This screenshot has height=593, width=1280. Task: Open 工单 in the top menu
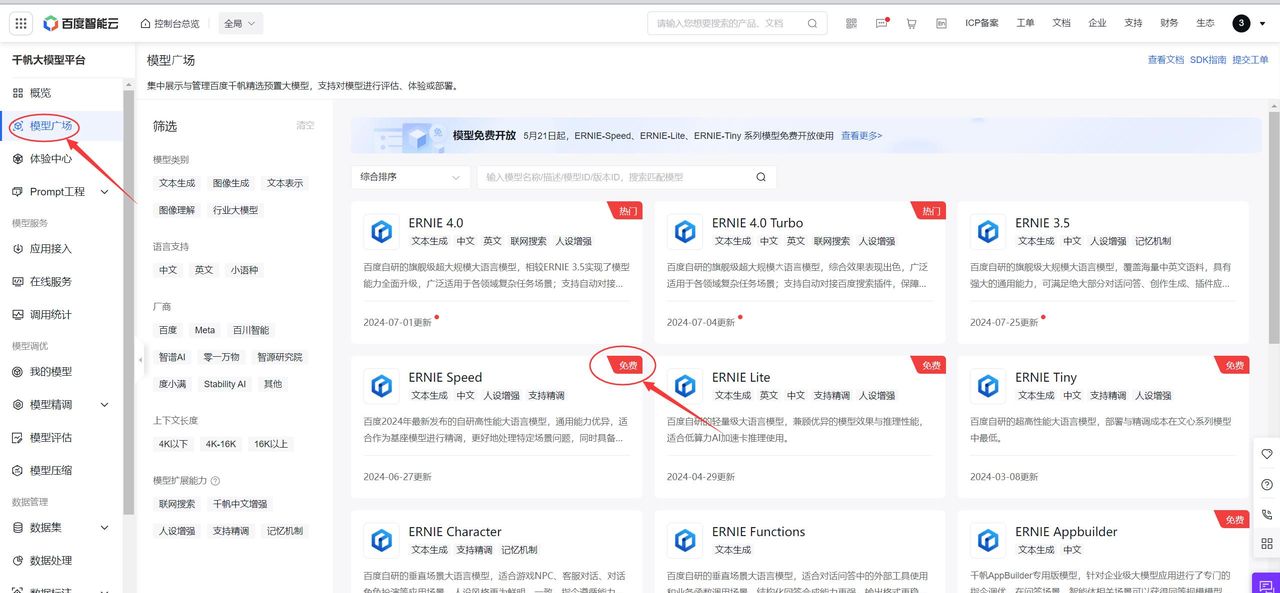pos(1025,23)
